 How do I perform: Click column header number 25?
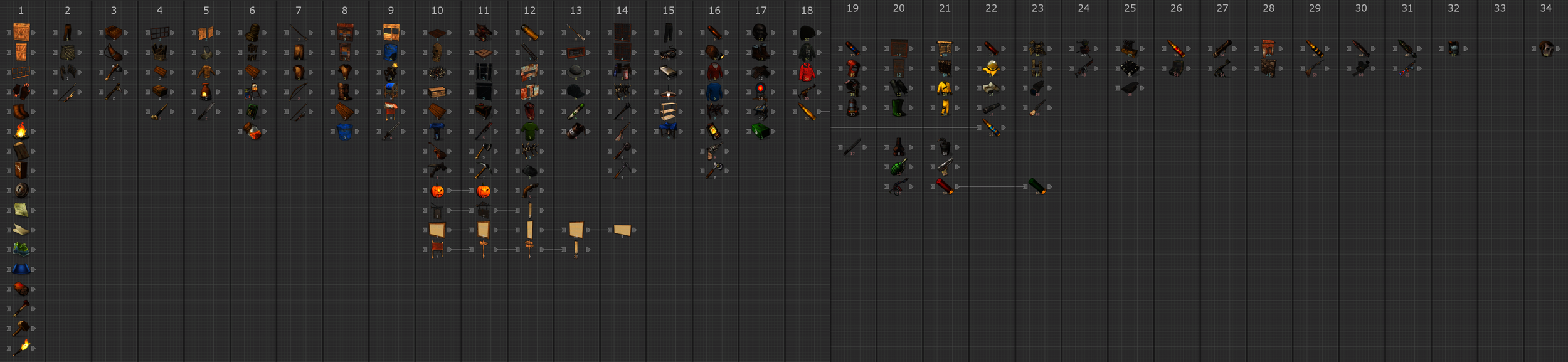pyautogui.click(x=1130, y=8)
